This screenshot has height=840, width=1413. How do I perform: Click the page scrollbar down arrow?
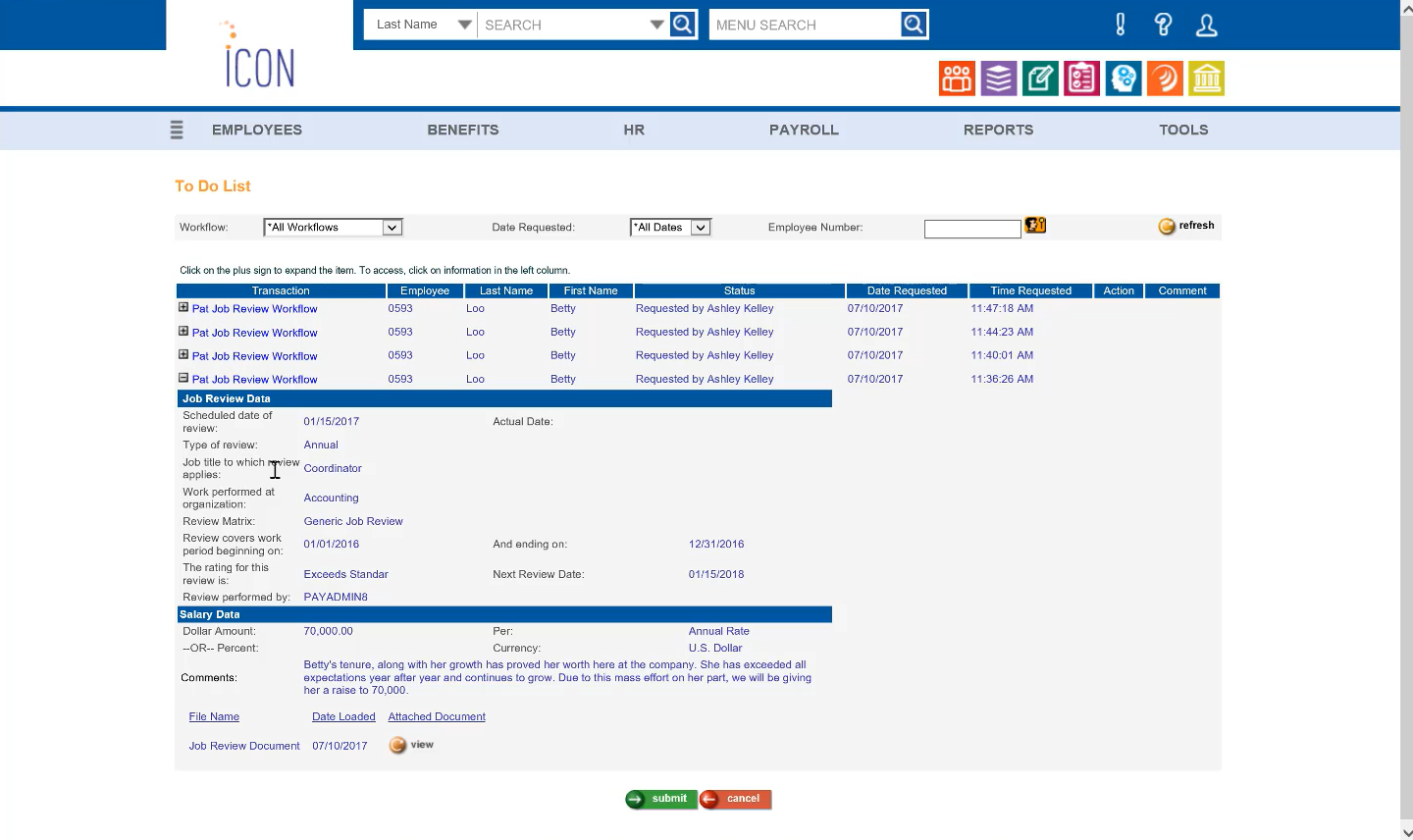point(1407,833)
